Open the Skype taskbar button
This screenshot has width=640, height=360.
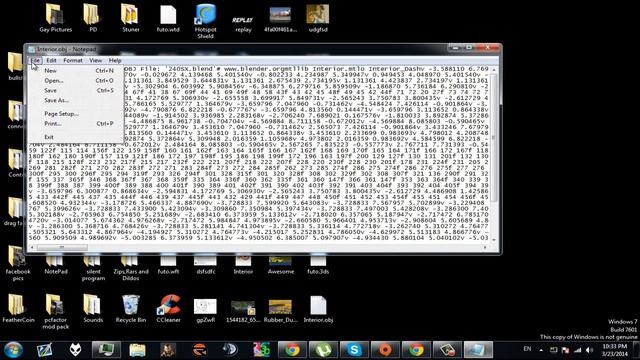point(354,350)
